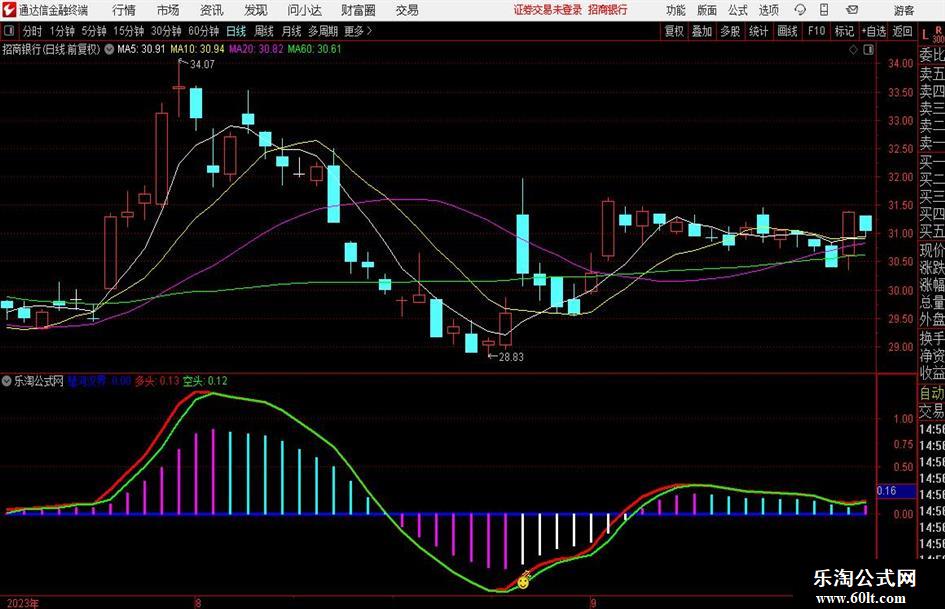Open the mail envelope icon

click(x=852, y=10)
